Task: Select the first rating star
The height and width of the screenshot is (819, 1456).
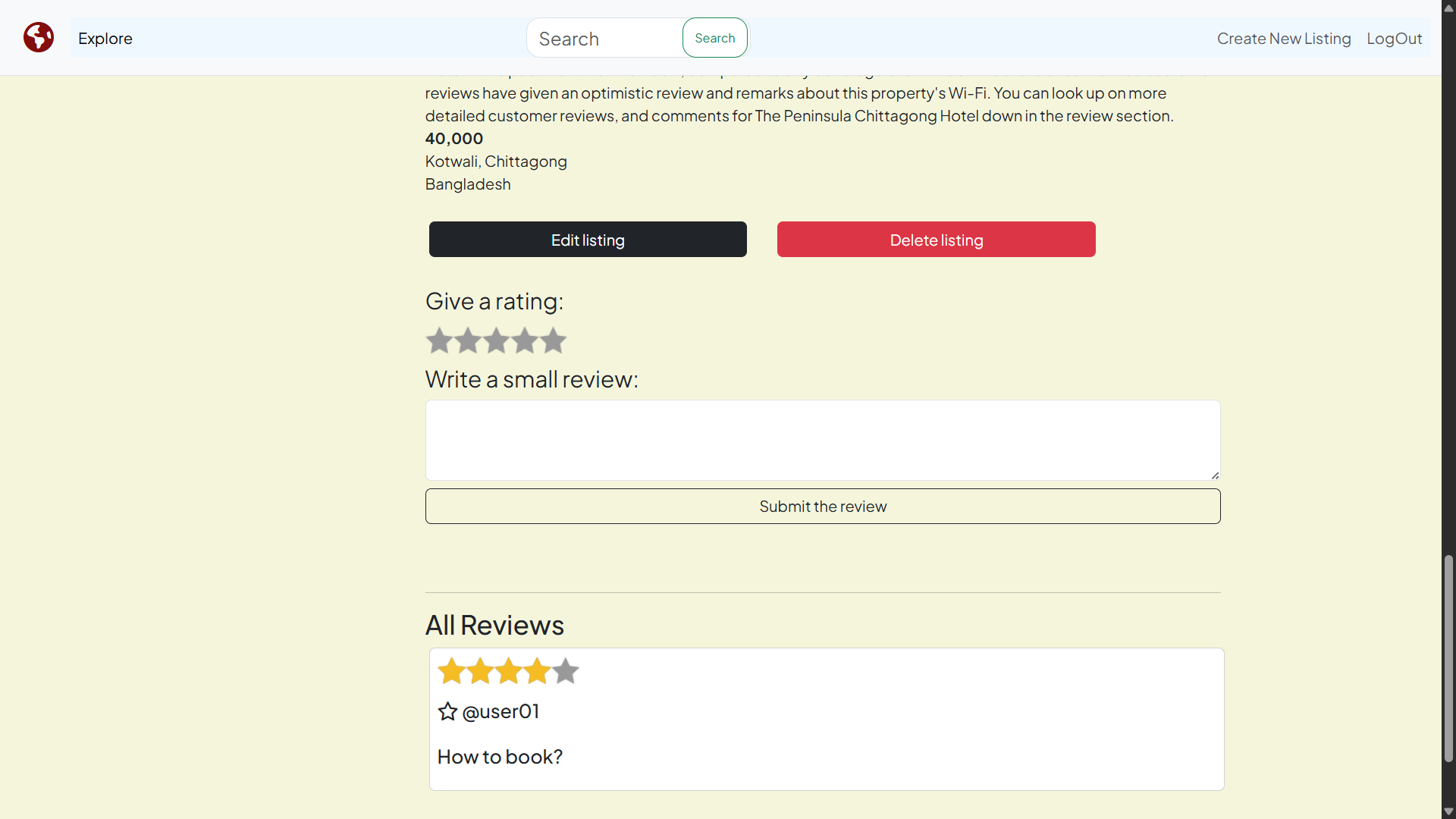Action: 439,340
